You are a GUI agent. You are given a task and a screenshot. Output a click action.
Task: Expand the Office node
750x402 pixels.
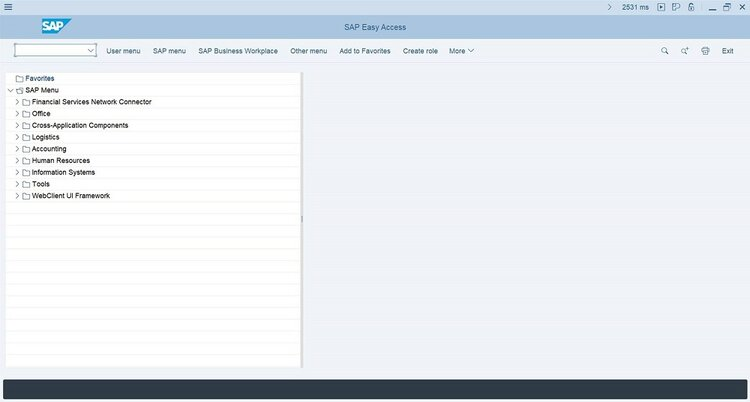[x=17, y=113]
